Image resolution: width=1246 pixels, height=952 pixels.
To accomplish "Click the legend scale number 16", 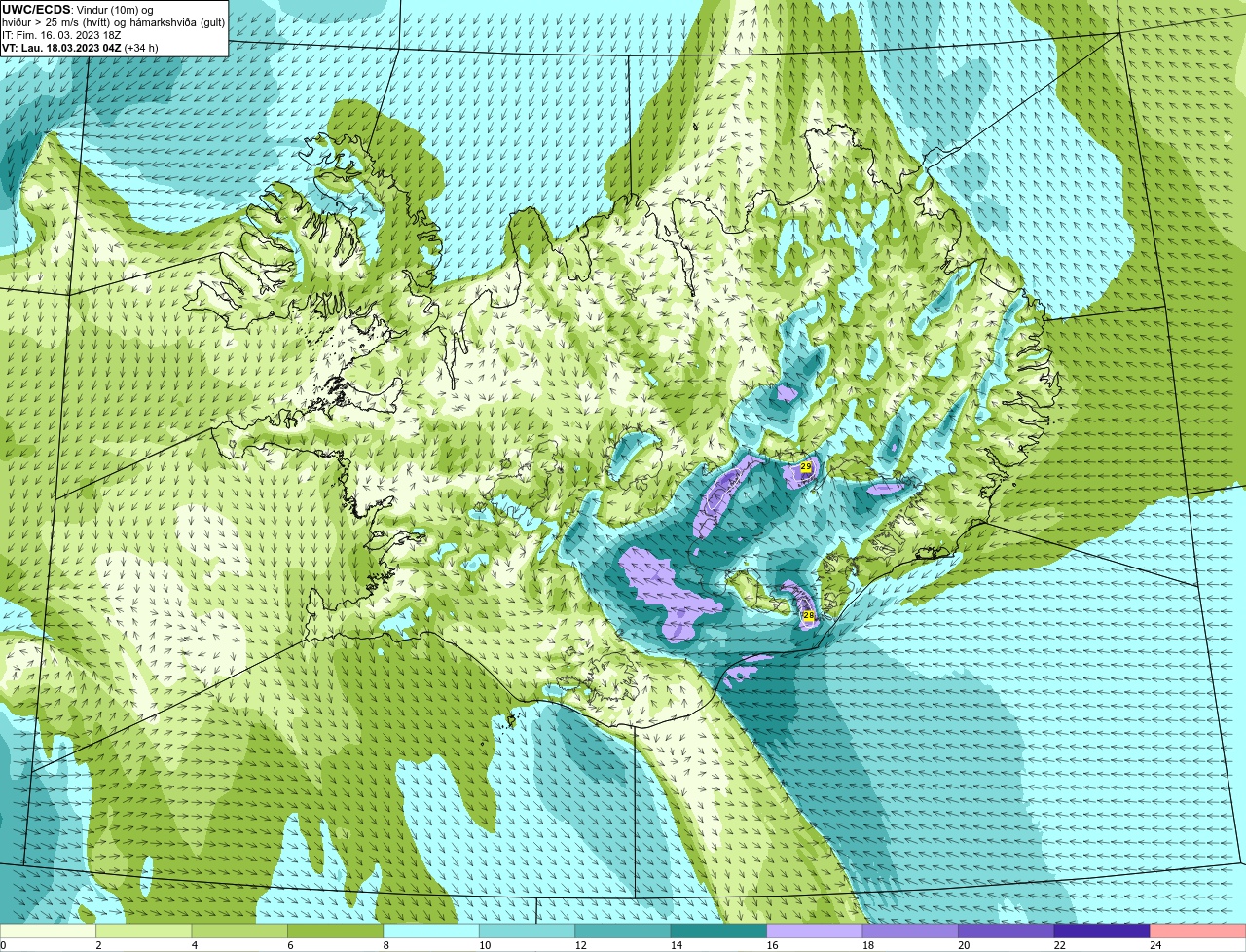I will pos(772,945).
